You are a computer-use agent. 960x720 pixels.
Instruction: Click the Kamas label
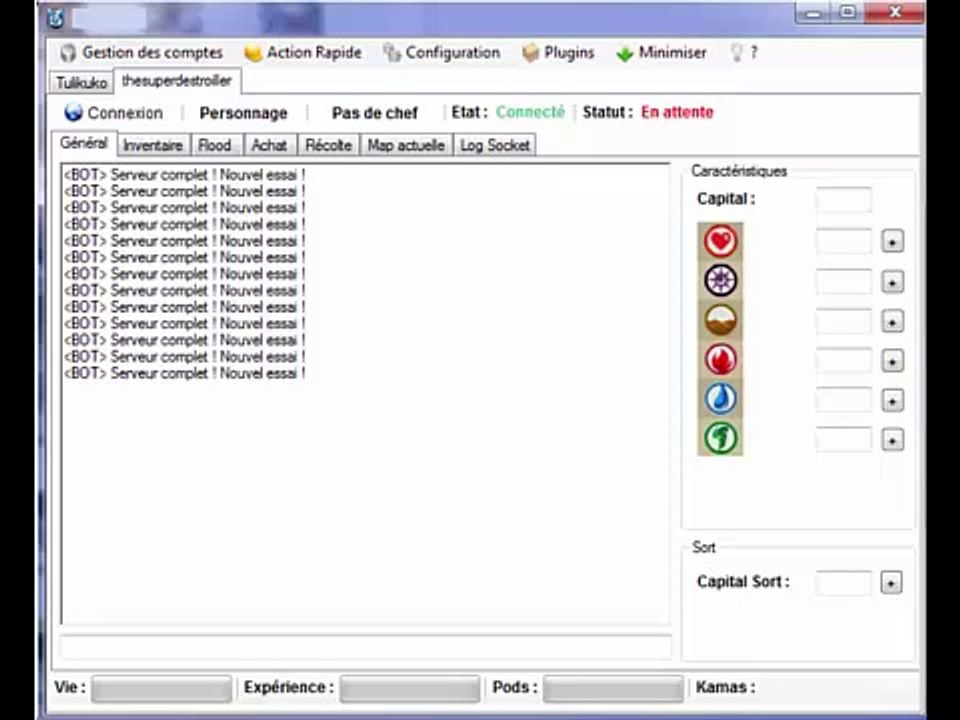click(x=726, y=688)
